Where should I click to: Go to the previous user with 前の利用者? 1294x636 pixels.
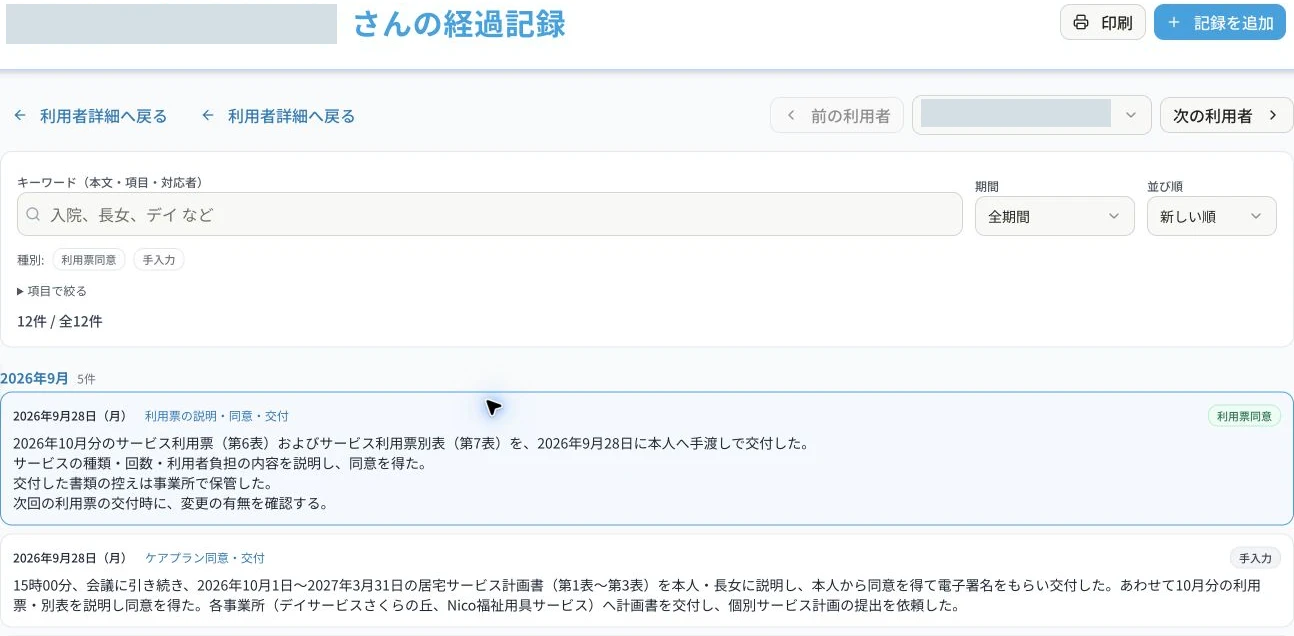(837, 115)
